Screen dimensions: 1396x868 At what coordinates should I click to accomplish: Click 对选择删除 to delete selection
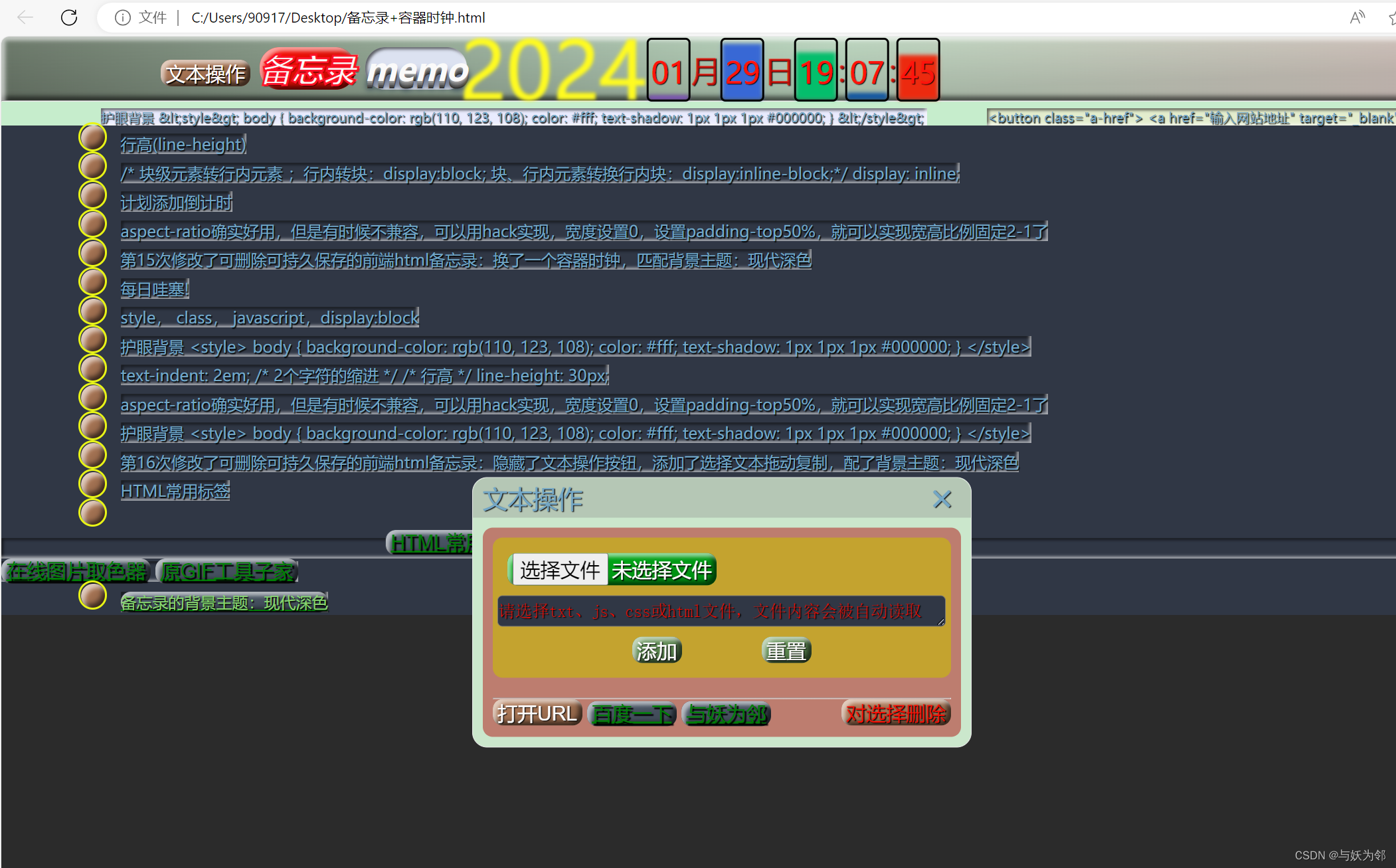click(893, 714)
